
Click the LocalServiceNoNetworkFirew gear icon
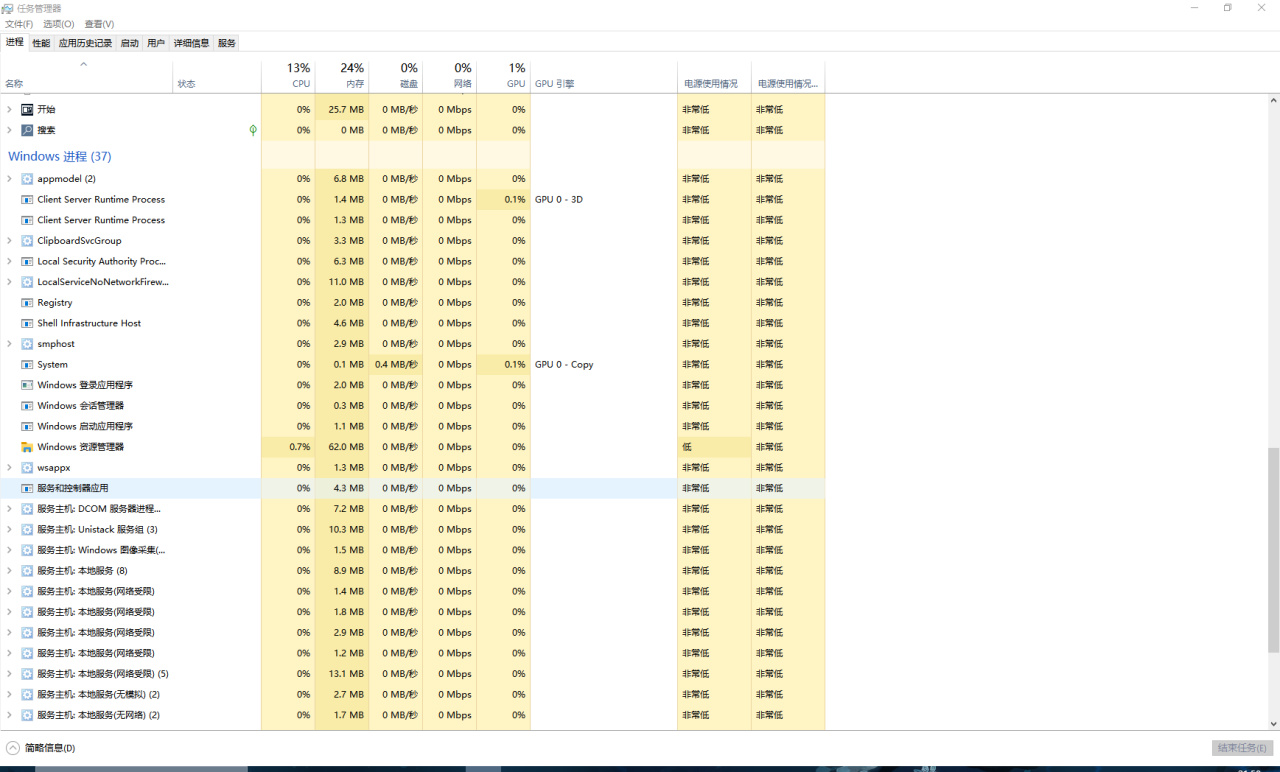point(27,282)
